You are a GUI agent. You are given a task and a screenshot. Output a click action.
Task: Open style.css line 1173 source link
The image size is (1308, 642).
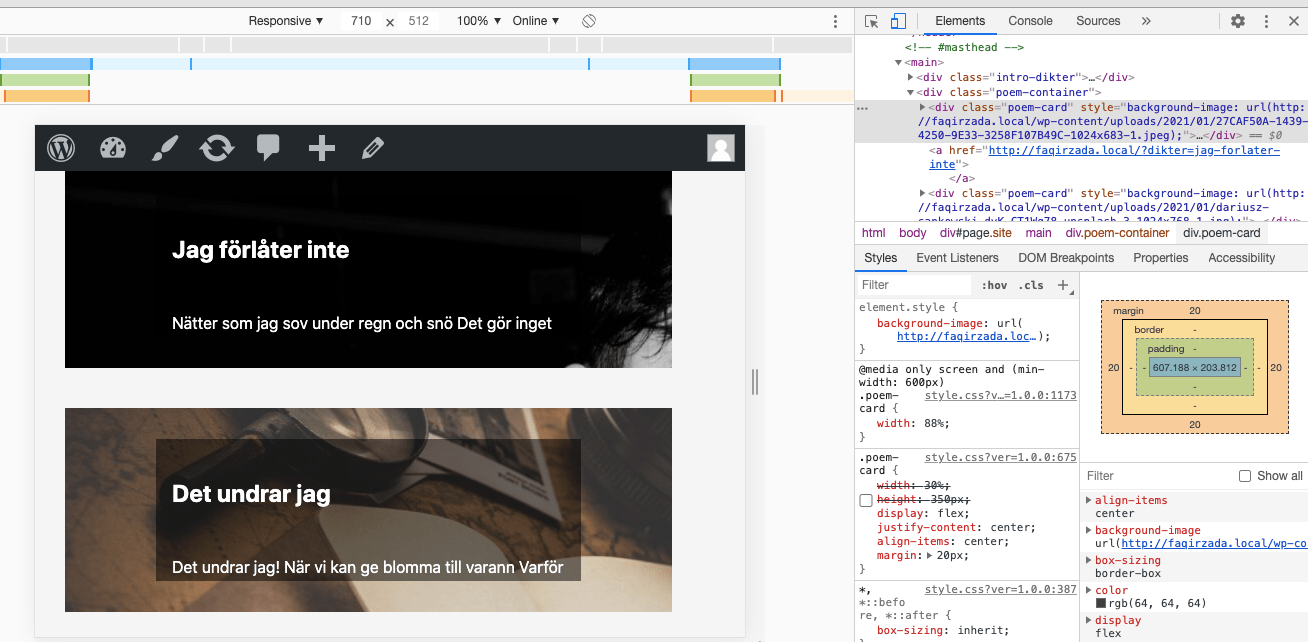tap(1000, 396)
